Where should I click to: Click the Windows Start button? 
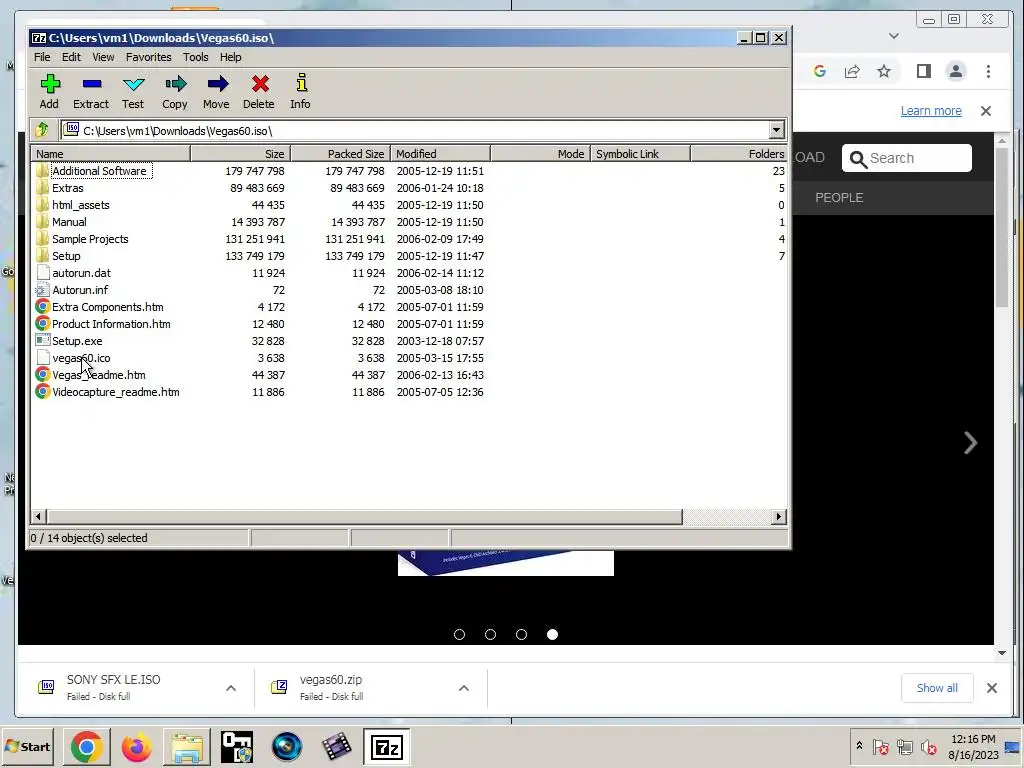tap(27, 746)
